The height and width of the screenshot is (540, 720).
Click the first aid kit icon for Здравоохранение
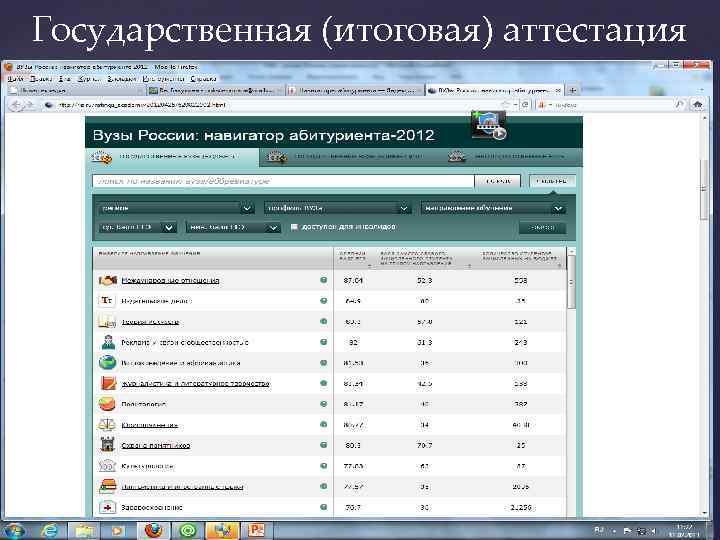pyautogui.click(x=107, y=507)
